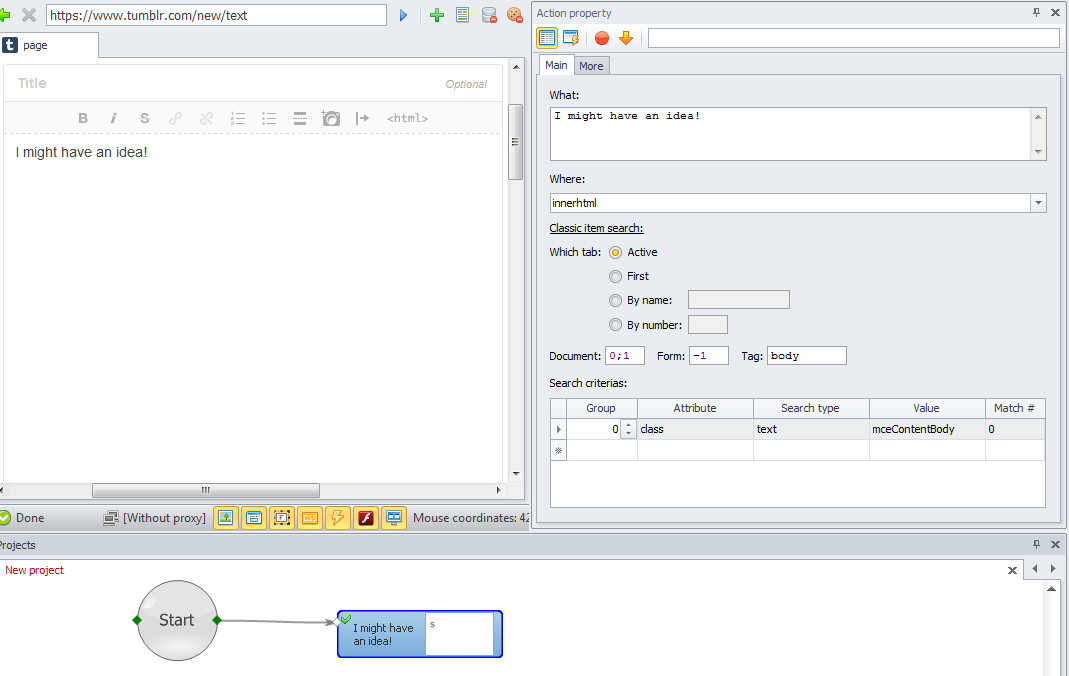Expand the first search criteria row arrow
Image resolution: width=1069 pixels, height=676 pixels.
[558, 429]
